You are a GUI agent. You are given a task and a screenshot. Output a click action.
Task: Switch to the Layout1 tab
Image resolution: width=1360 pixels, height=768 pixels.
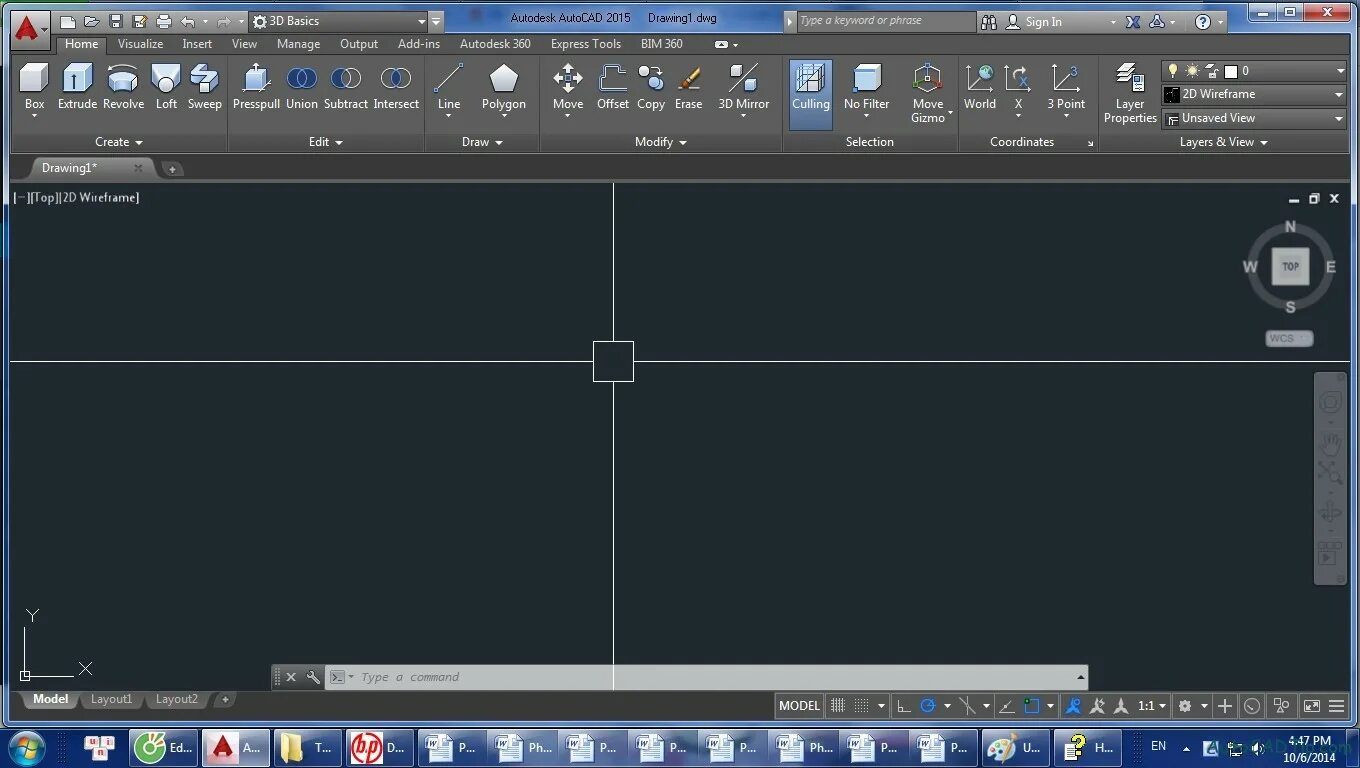[111, 699]
